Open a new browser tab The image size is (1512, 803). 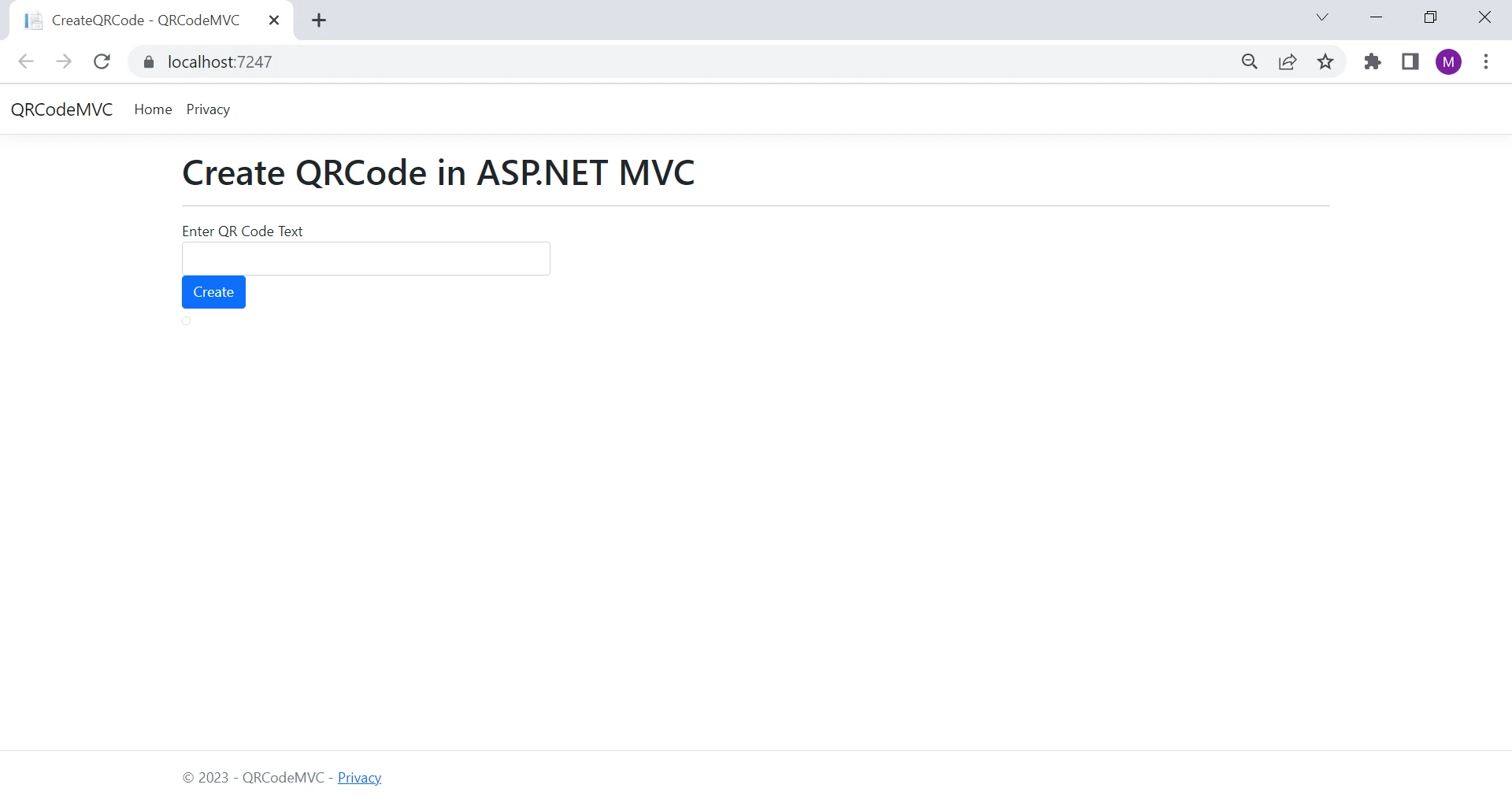pos(319,21)
